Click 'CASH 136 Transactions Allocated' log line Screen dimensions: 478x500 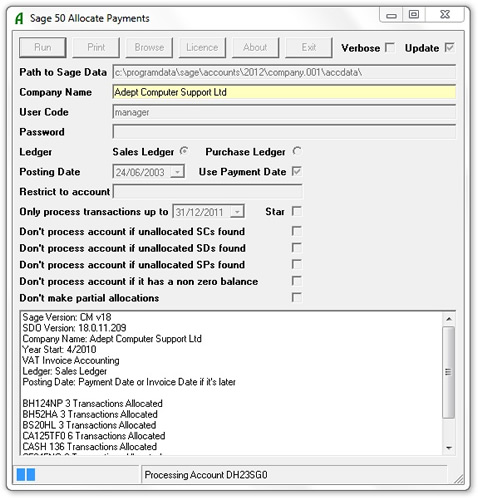(89, 447)
